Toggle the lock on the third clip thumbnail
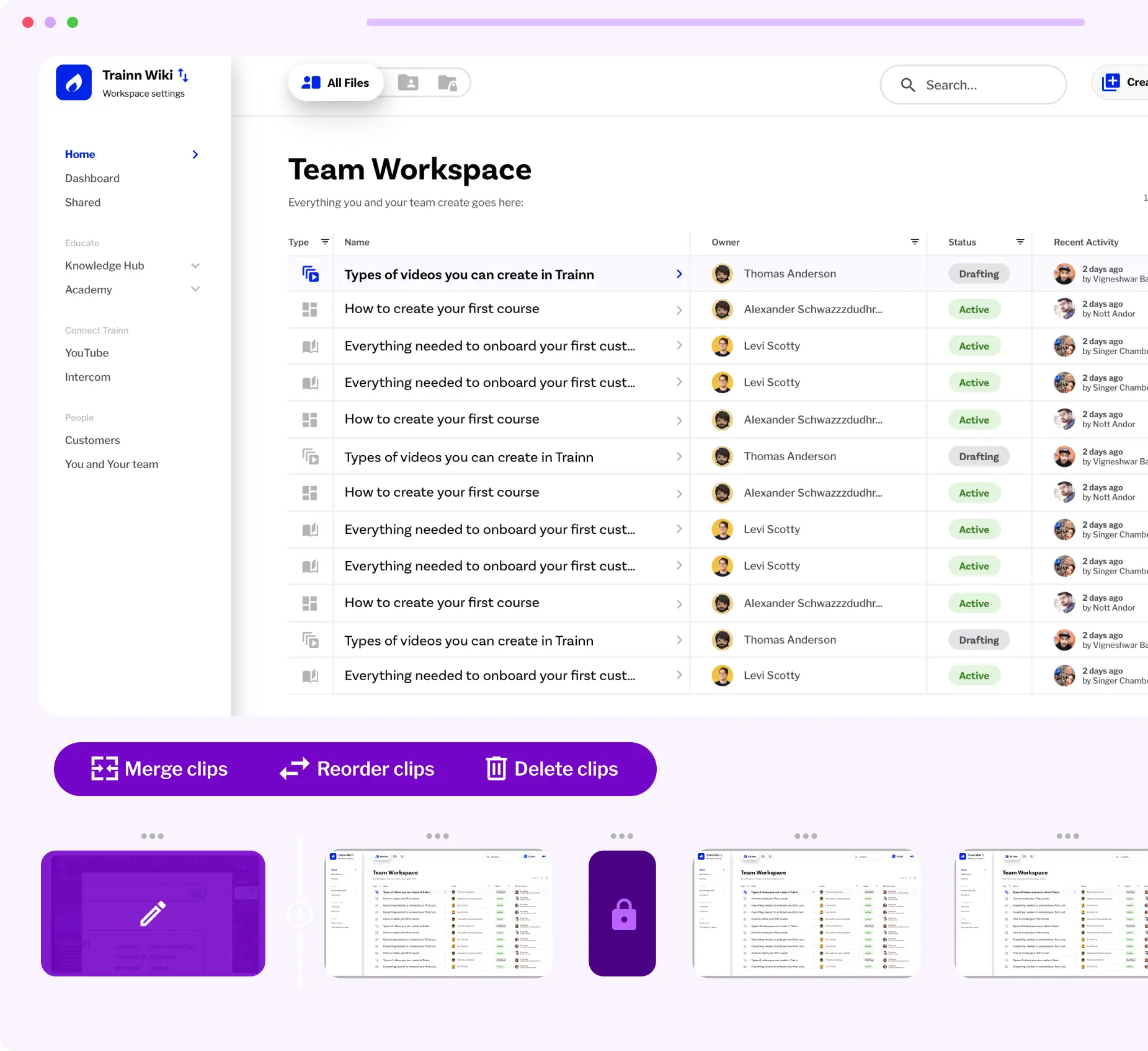The width and height of the screenshot is (1148, 1051). tap(622, 913)
